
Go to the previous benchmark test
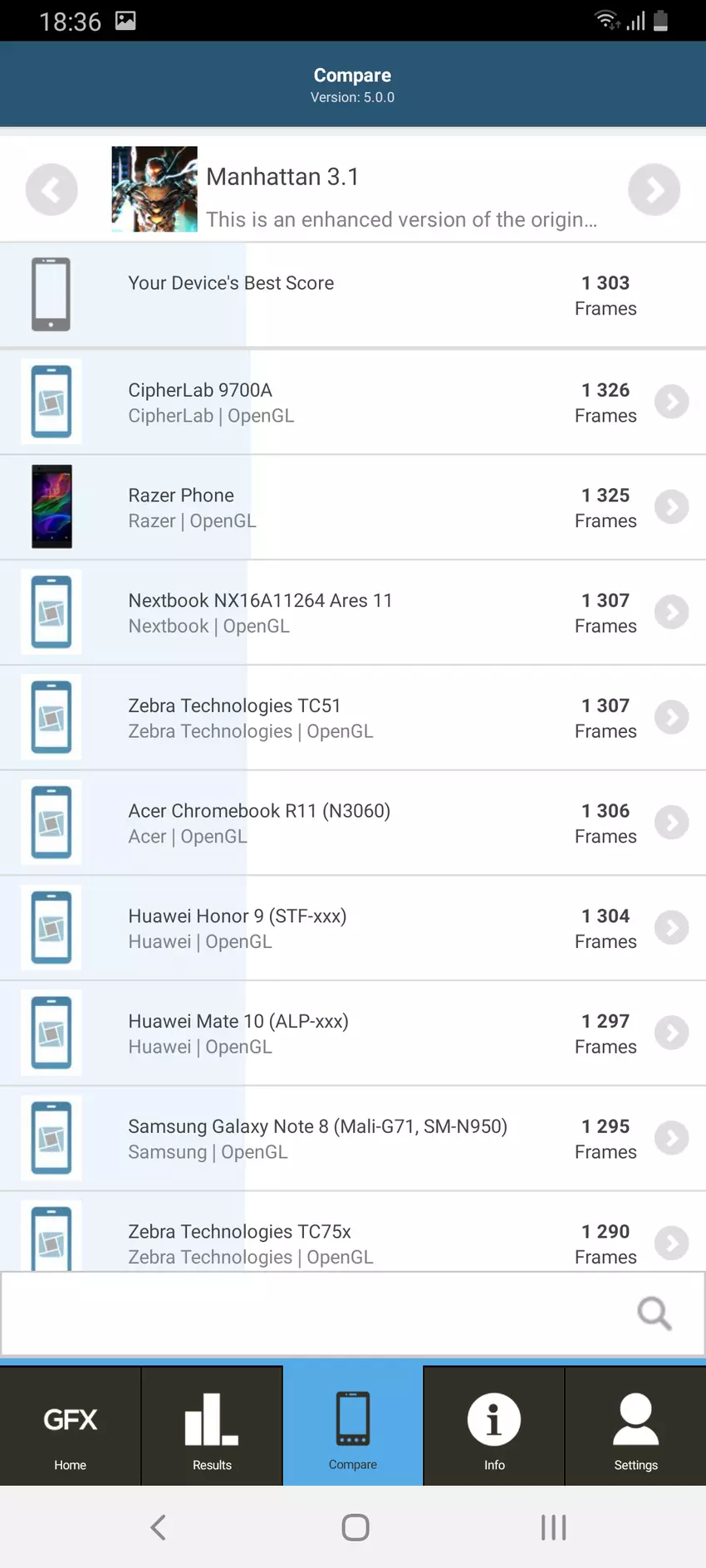coord(51,190)
